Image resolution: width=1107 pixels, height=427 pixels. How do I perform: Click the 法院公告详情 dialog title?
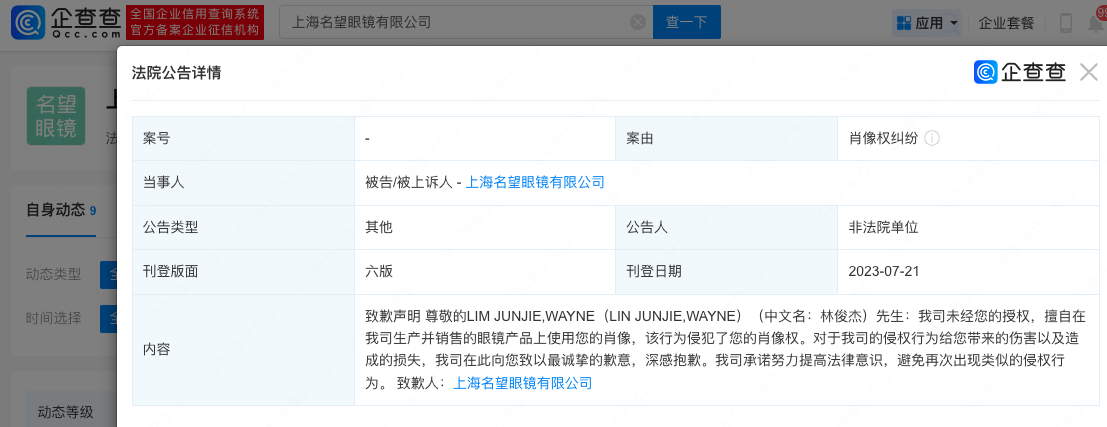click(x=176, y=73)
